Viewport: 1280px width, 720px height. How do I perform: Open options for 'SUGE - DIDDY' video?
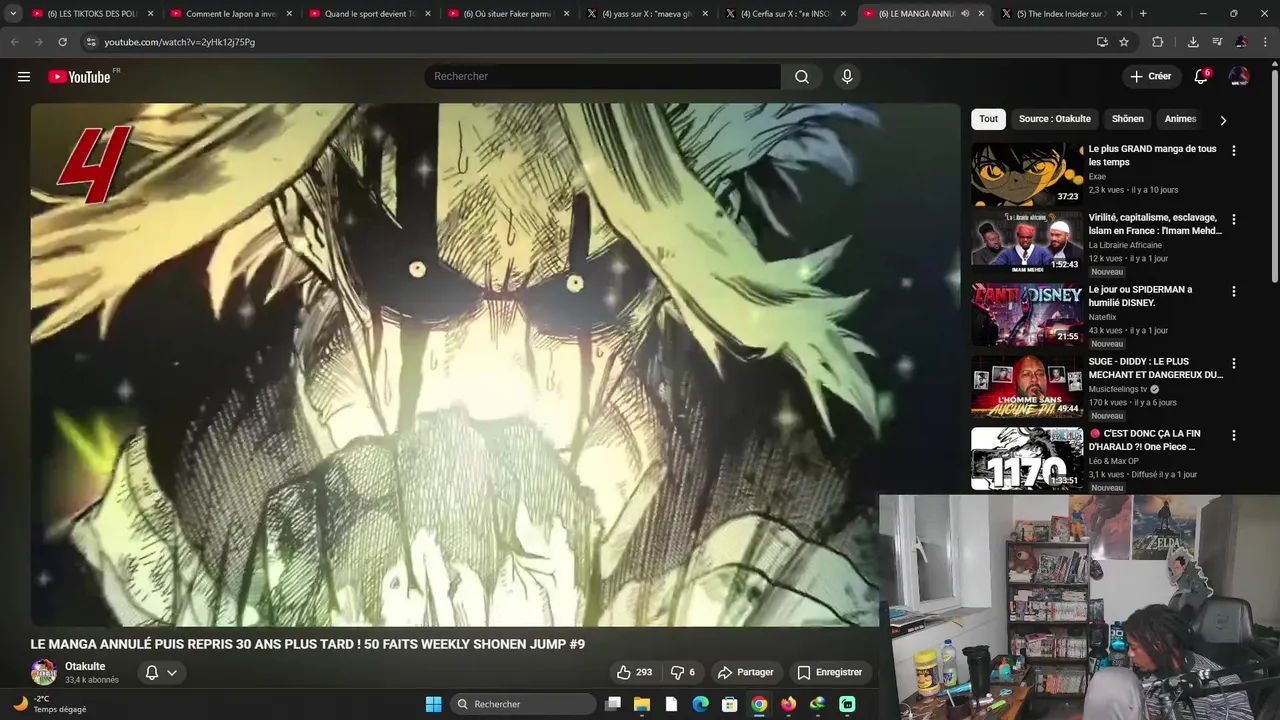(1233, 363)
